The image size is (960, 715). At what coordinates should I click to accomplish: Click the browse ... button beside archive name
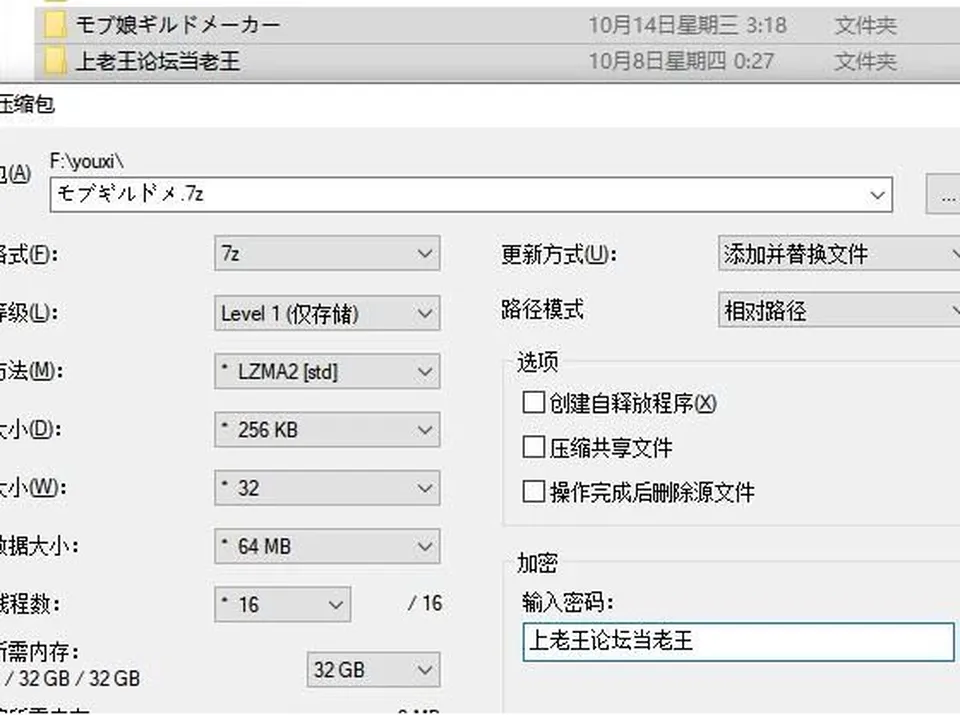[x=943, y=195]
